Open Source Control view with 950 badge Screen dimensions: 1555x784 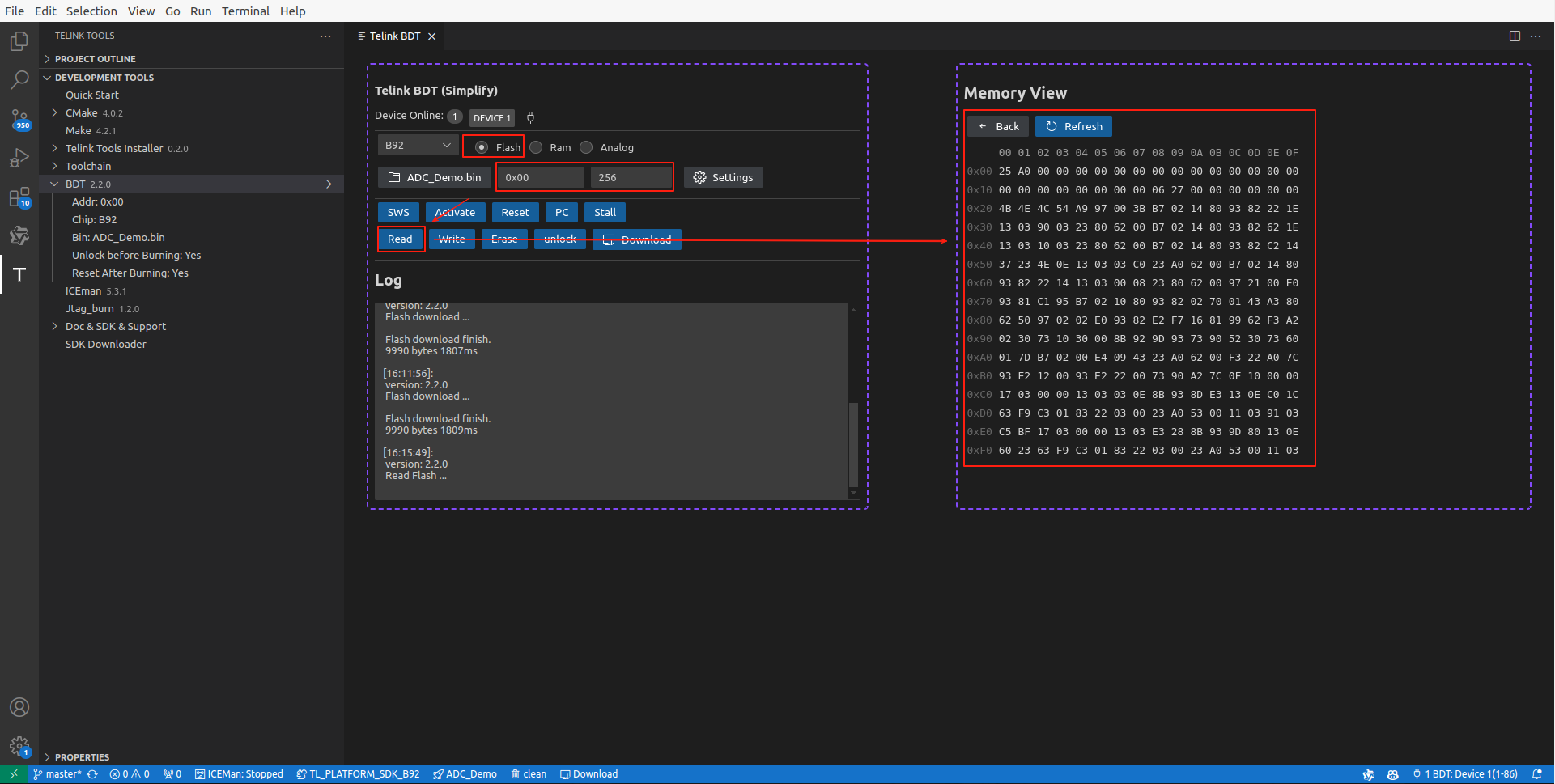[x=19, y=120]
